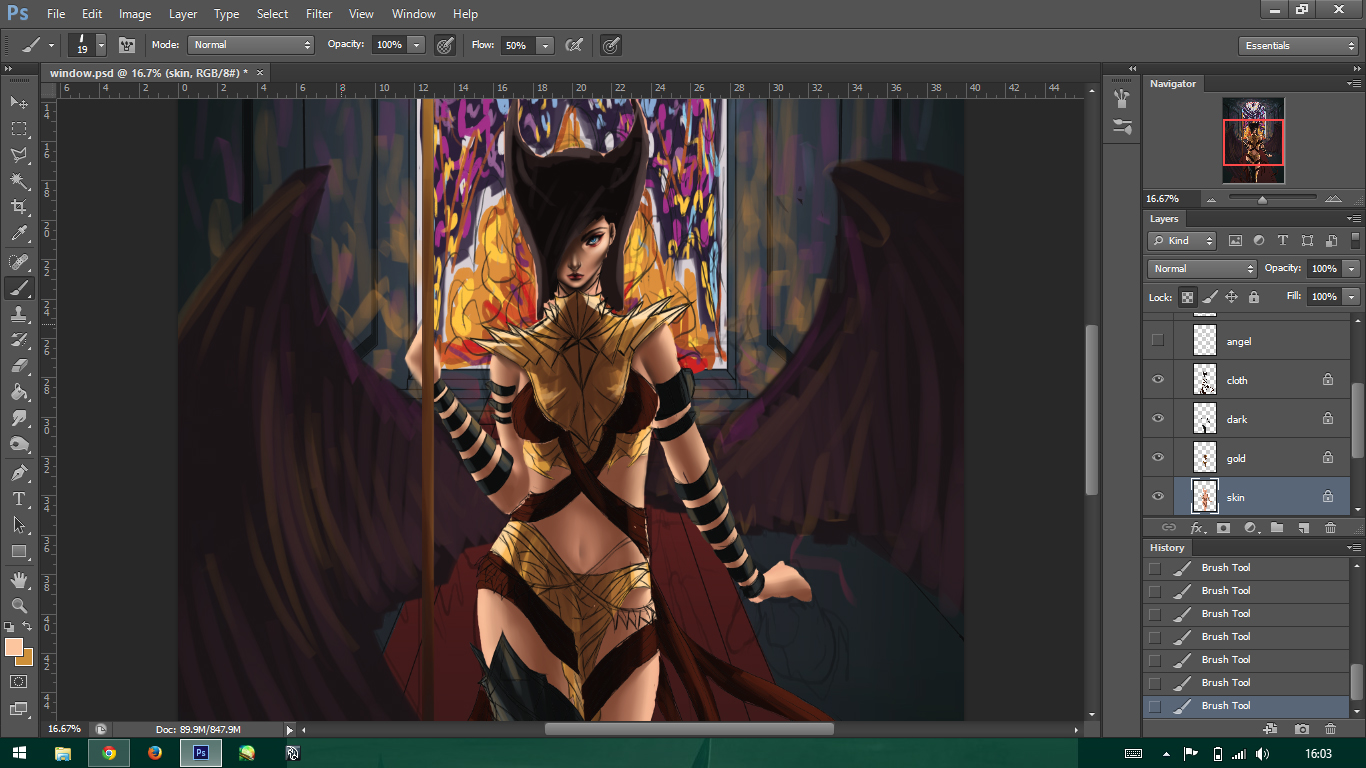The height and width of the screenshot is (768, 1366).
Task: Open the layer filter Kind dropdown
Action: coord(1182,241)
